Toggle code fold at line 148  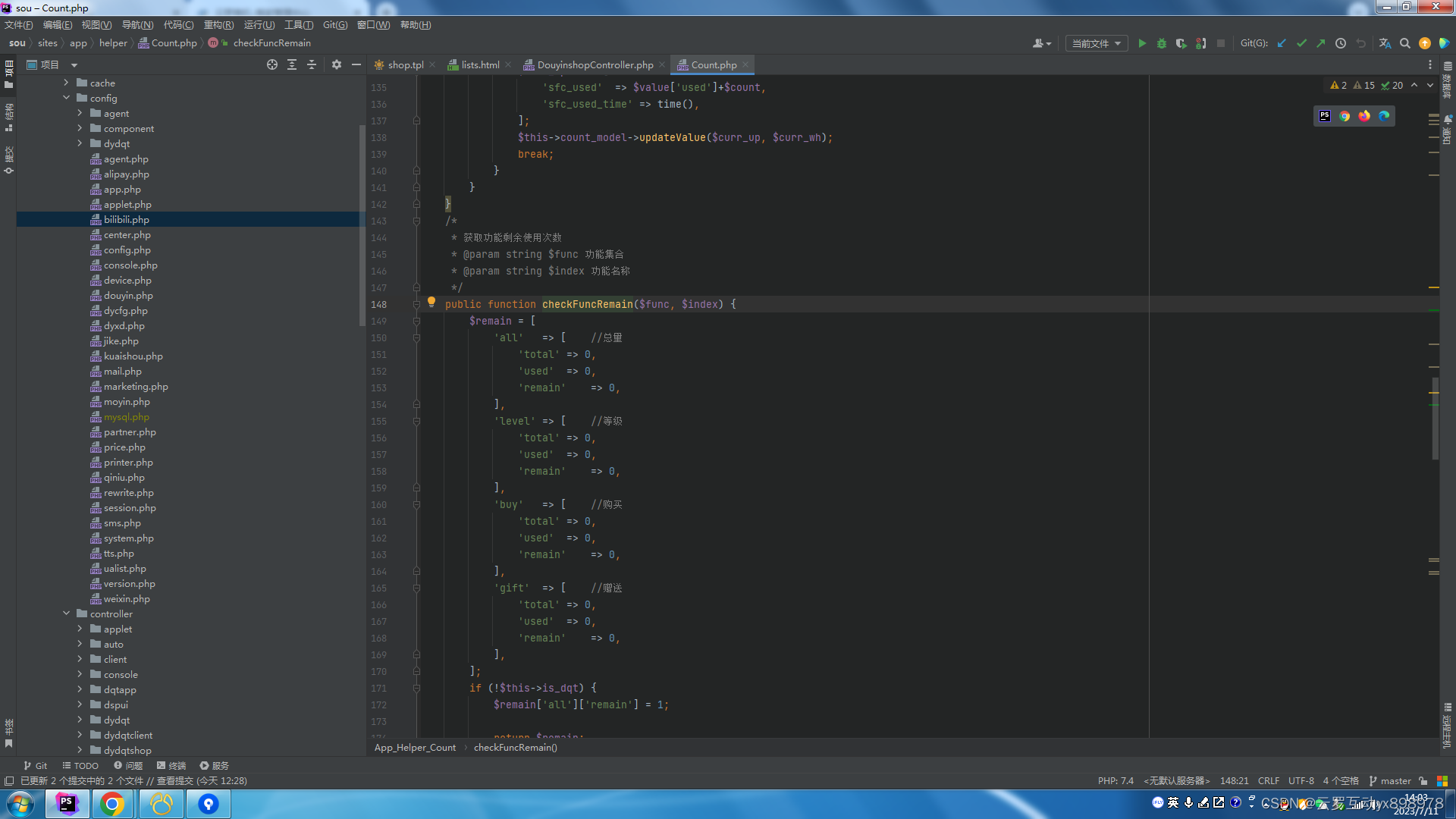[x=416, y=305]
